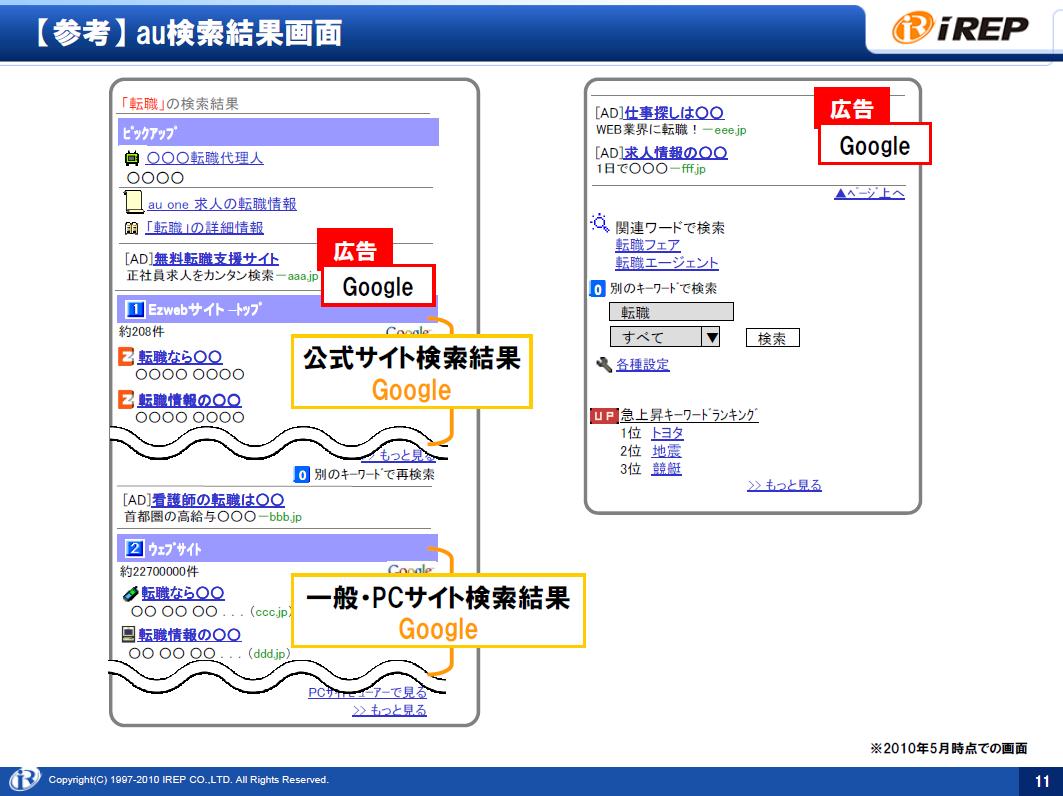Image resolution: width=1063 pixels, height=796 pixels.
Task: Open the ad link 看護師の転職は○○
Action: point(218,500)
